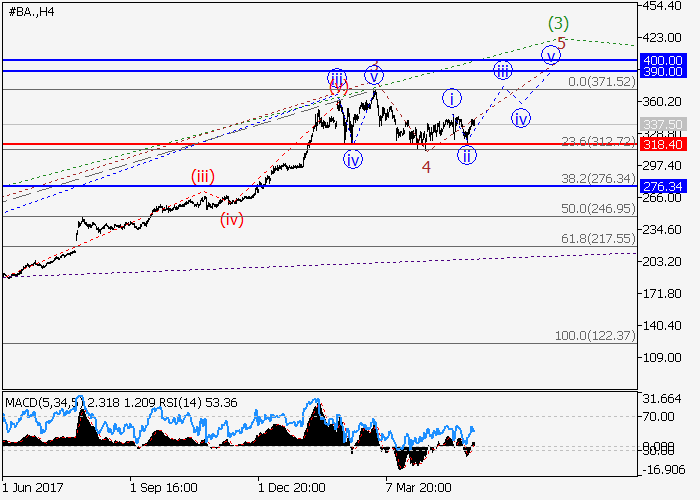The image size is (700, 500).
Task: Select the 390.00 blue price tag
Action: pos(663,72)
